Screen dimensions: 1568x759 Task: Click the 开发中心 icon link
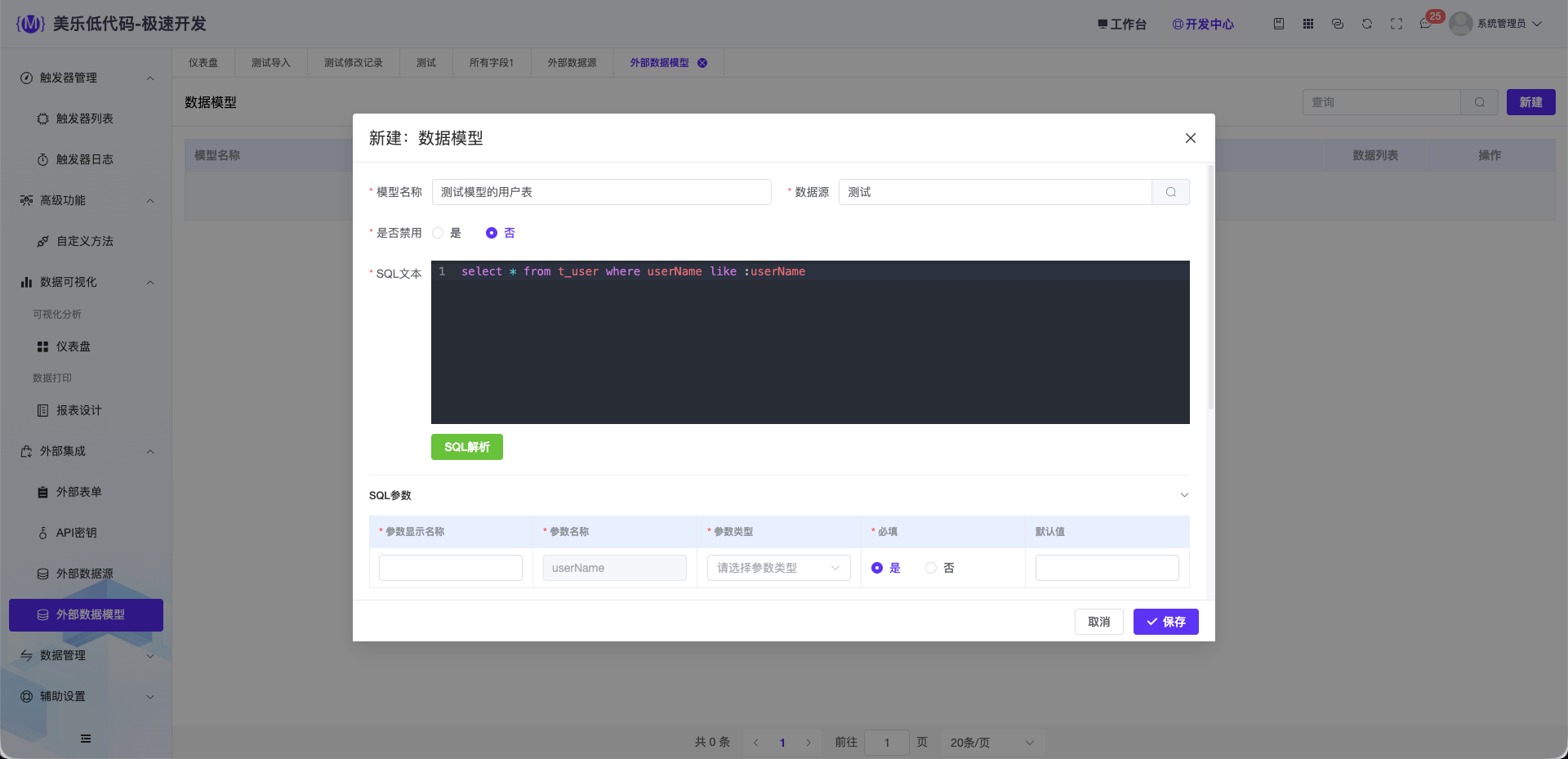point(1203,25)
